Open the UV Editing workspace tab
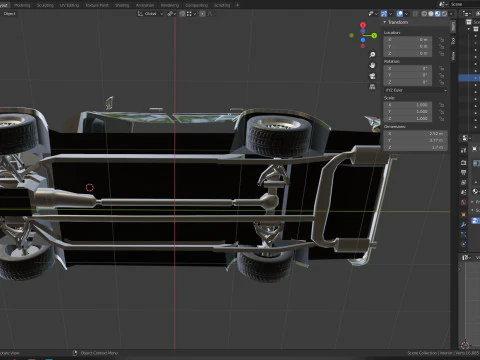The width and height of the screenshot is (480, 360). (x=69, y=5)
